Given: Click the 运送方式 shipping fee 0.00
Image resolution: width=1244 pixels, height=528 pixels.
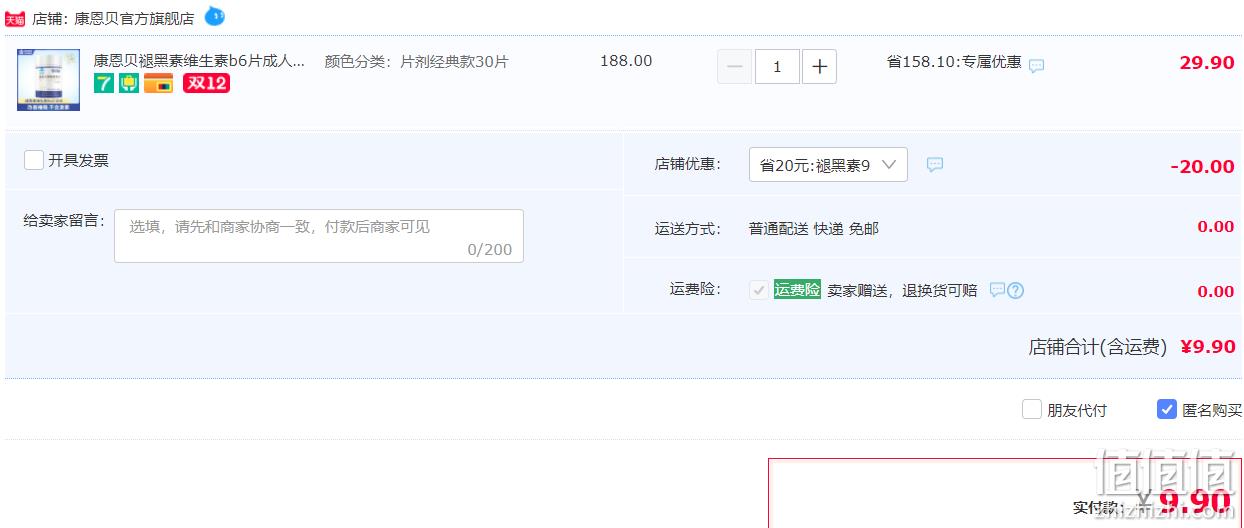Looking at the screenshot, I should 1216,227.
